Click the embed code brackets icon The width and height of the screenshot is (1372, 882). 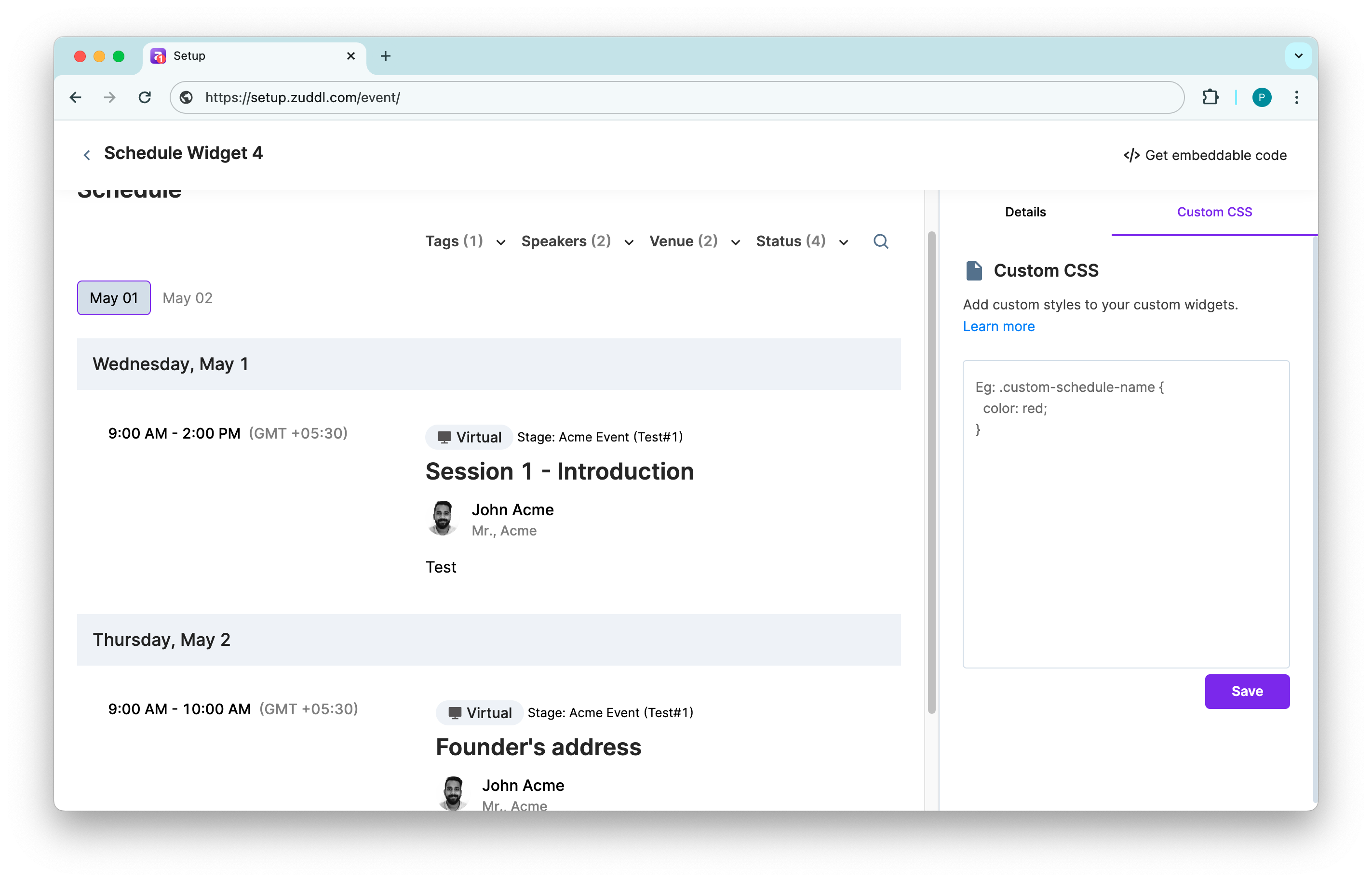coord(1131,155)
